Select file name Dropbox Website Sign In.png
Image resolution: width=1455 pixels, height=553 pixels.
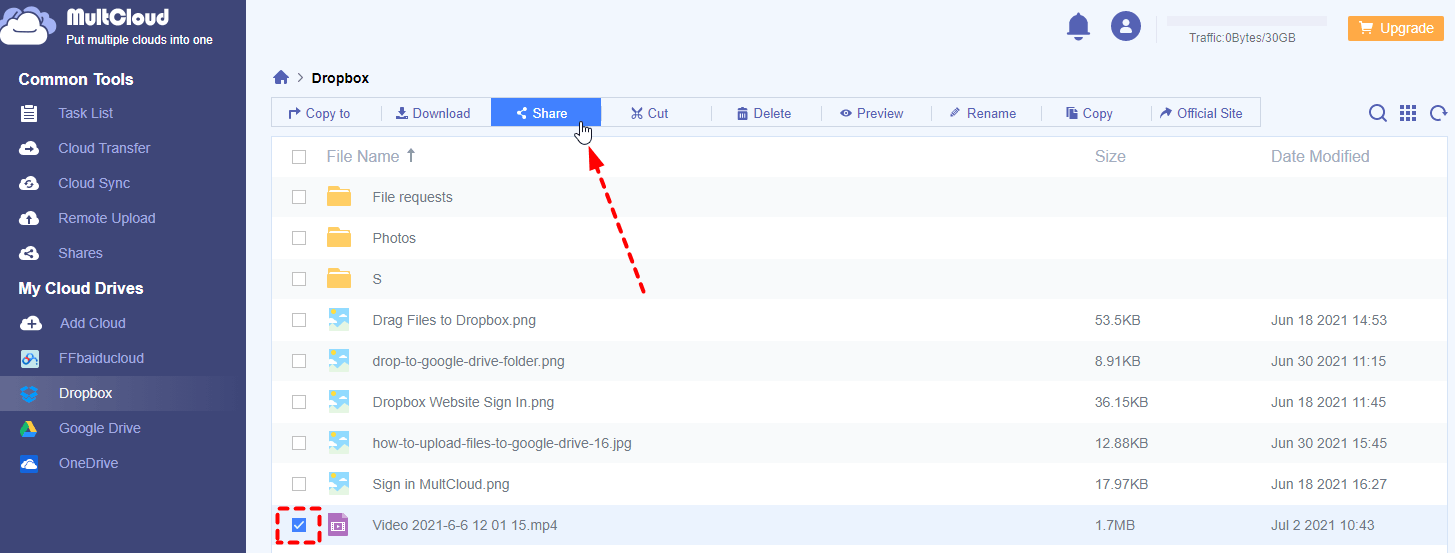(463, 402)
